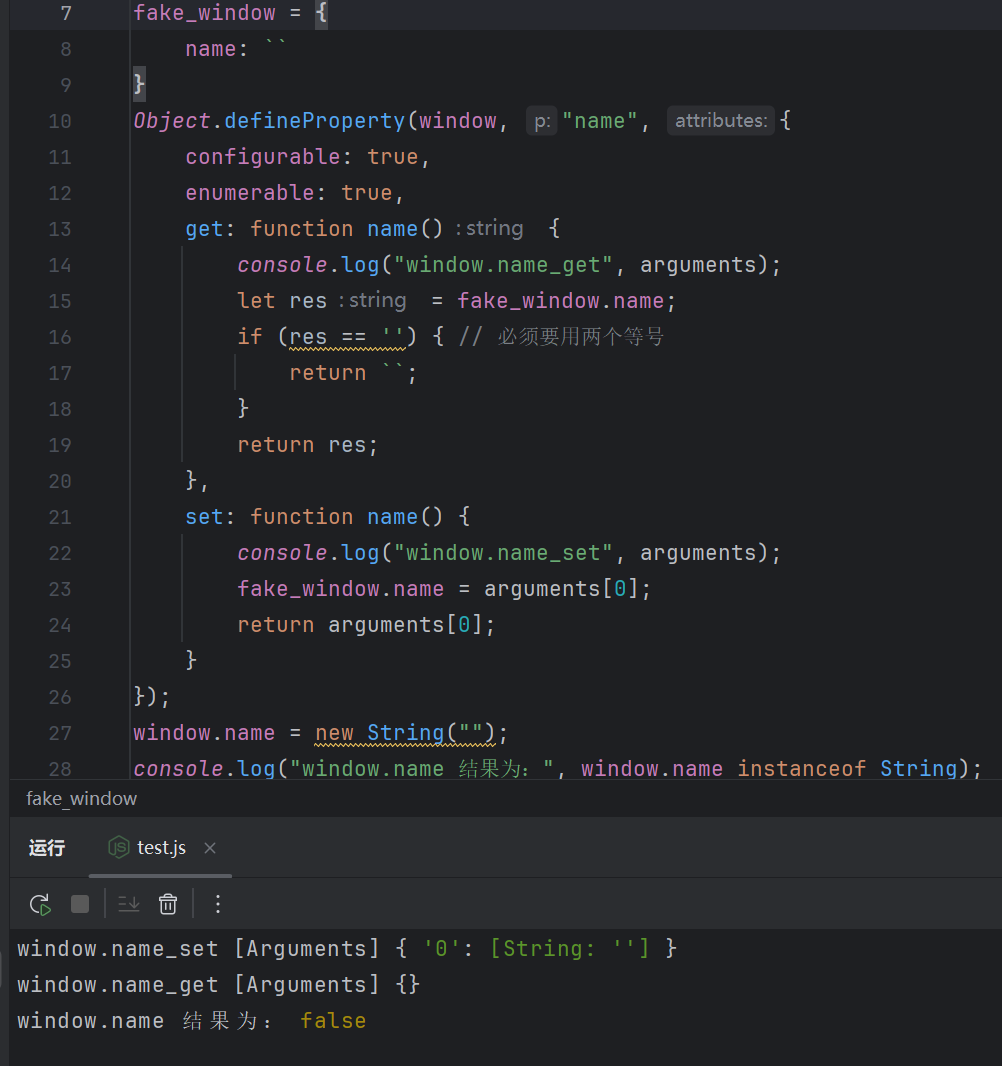Toggle a breakpoint at line number 27
Image resolution: width=1002 pixels, height=1066 pixels.
pos(60,733)
